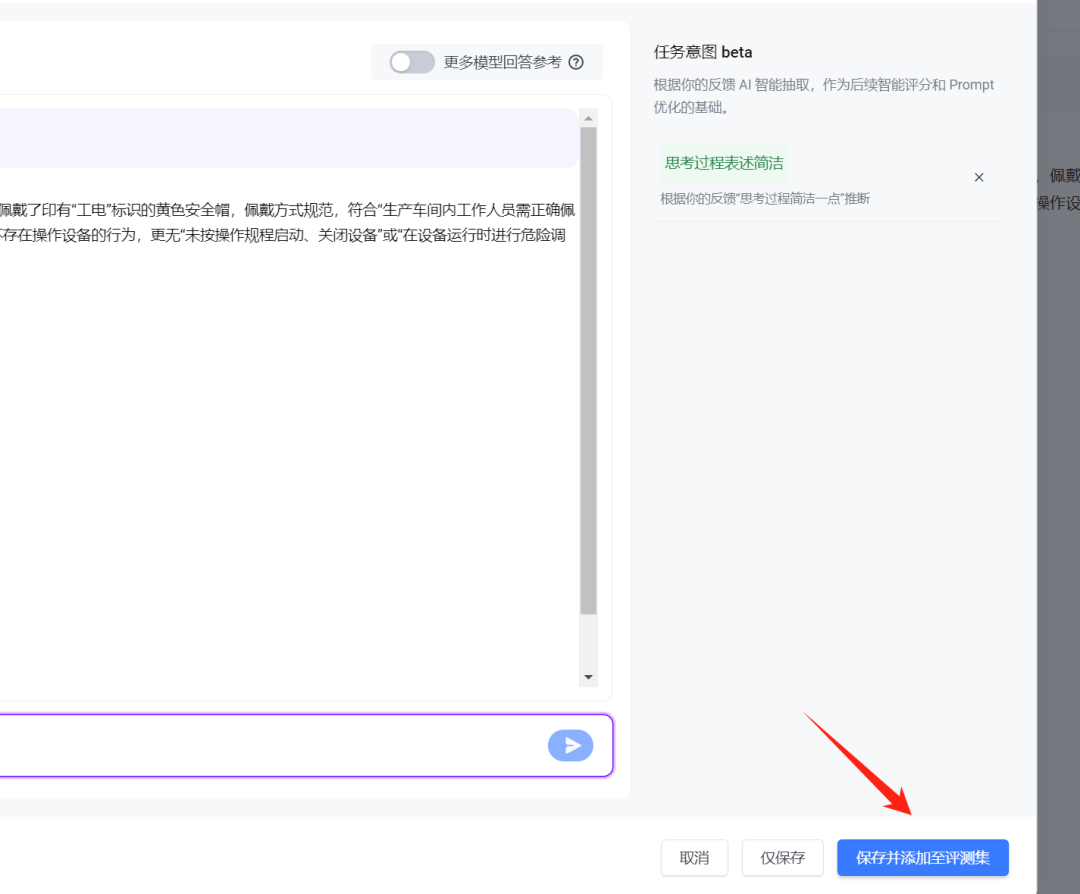The height and width of the screenshot is (894, 1080).
Task: Click the 任务意图 beta heading
Action: click(702, 52)
